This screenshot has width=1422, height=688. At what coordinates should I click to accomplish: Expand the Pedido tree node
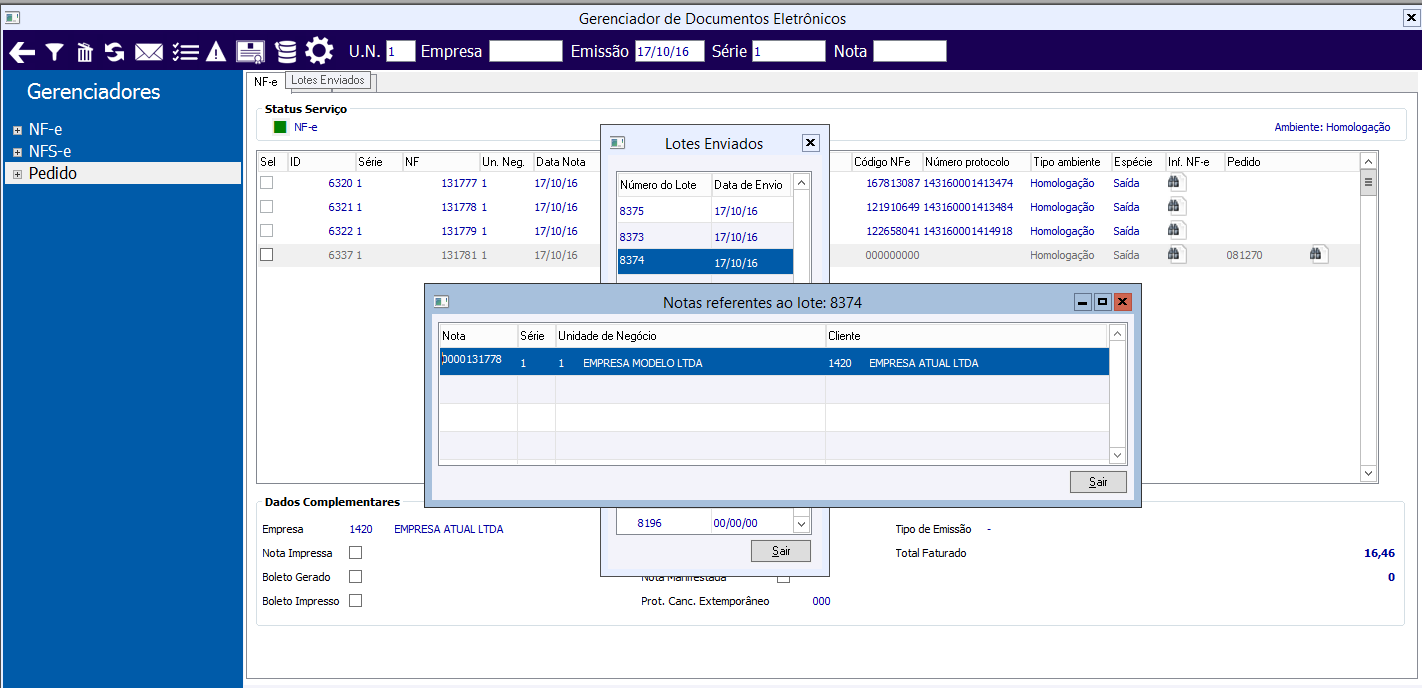17,174
